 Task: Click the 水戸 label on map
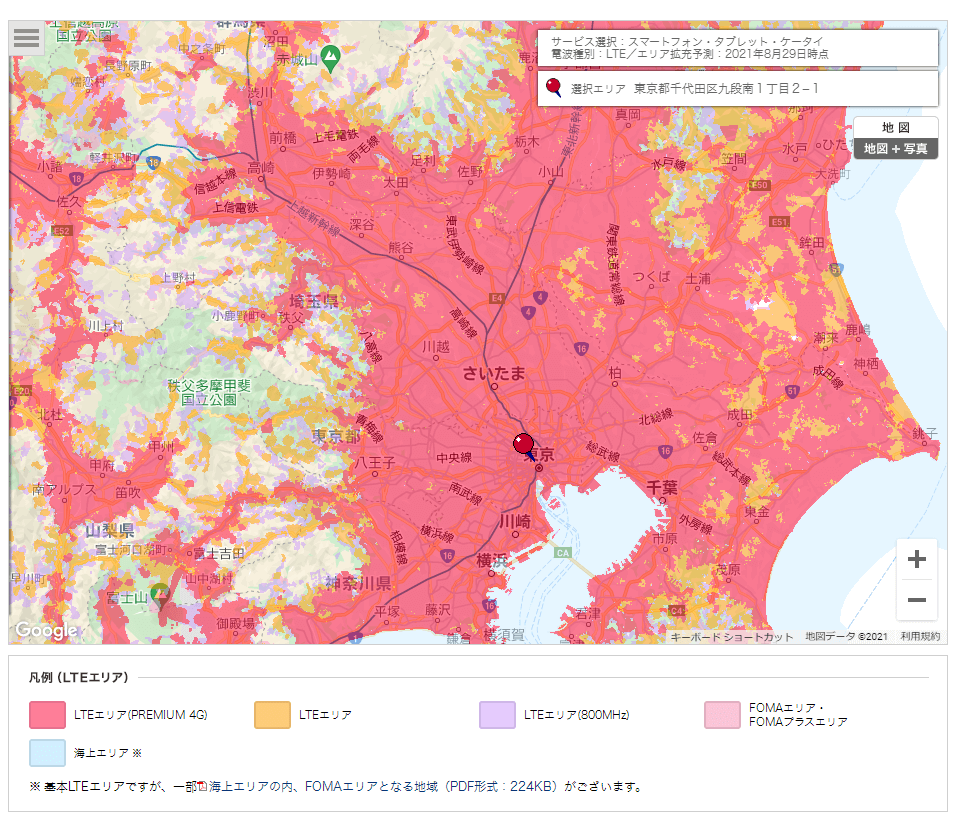click(x=795, y=148)
